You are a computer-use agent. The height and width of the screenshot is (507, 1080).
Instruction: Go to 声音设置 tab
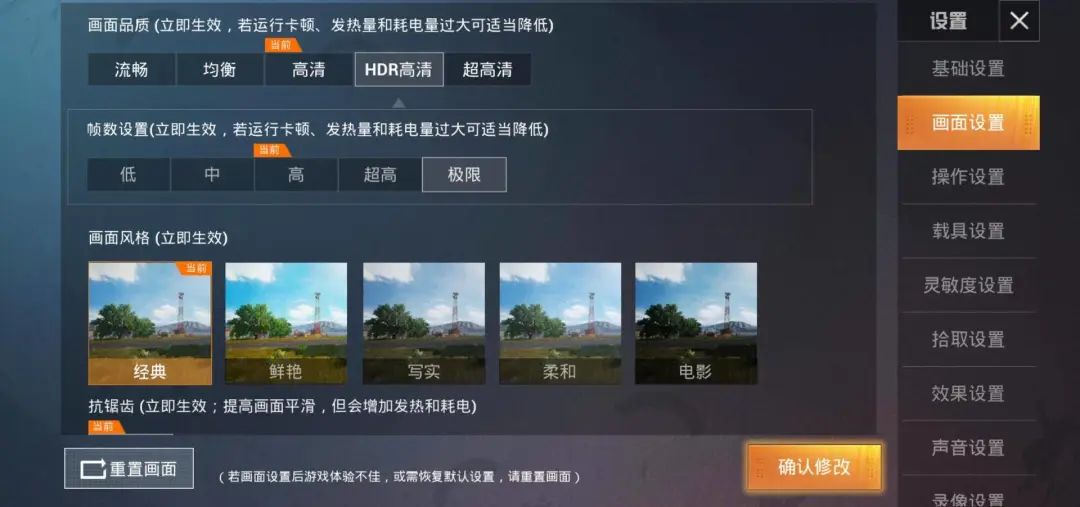[968, 448]
